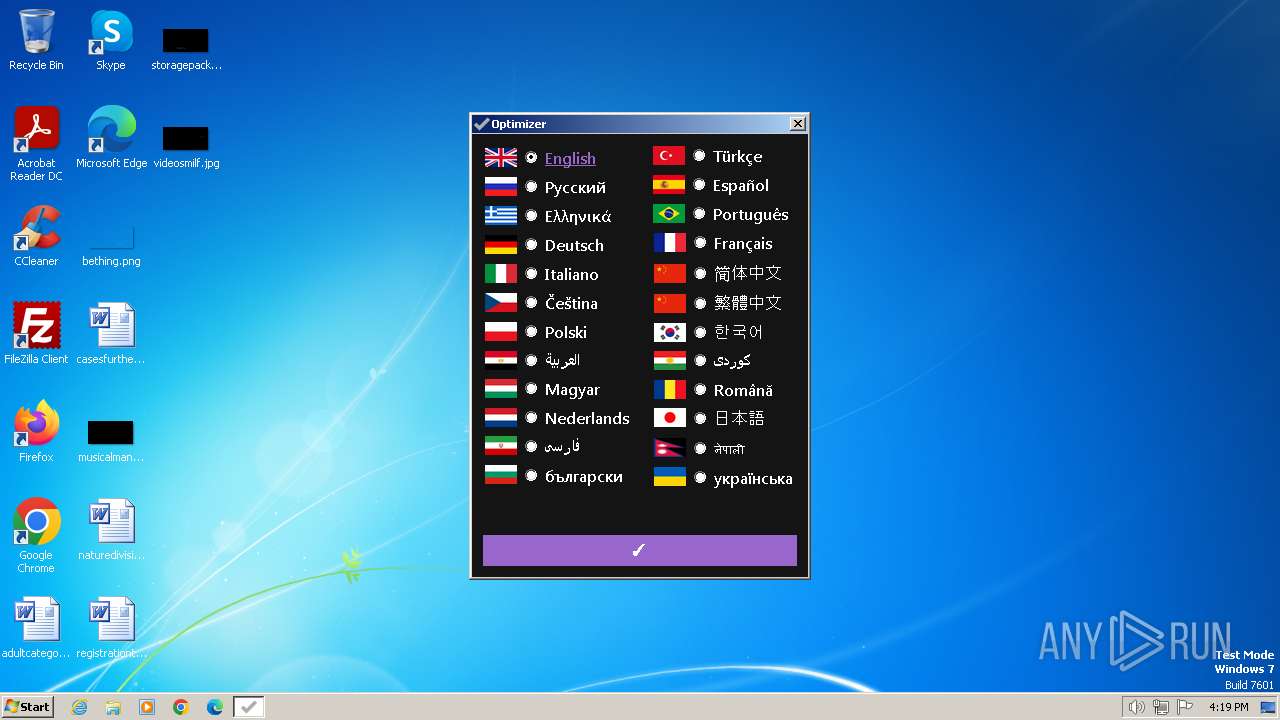The width and height of the screenshot is (1280, 720).
Task: Click the Polish flag icon
Action: pos(501,331)
